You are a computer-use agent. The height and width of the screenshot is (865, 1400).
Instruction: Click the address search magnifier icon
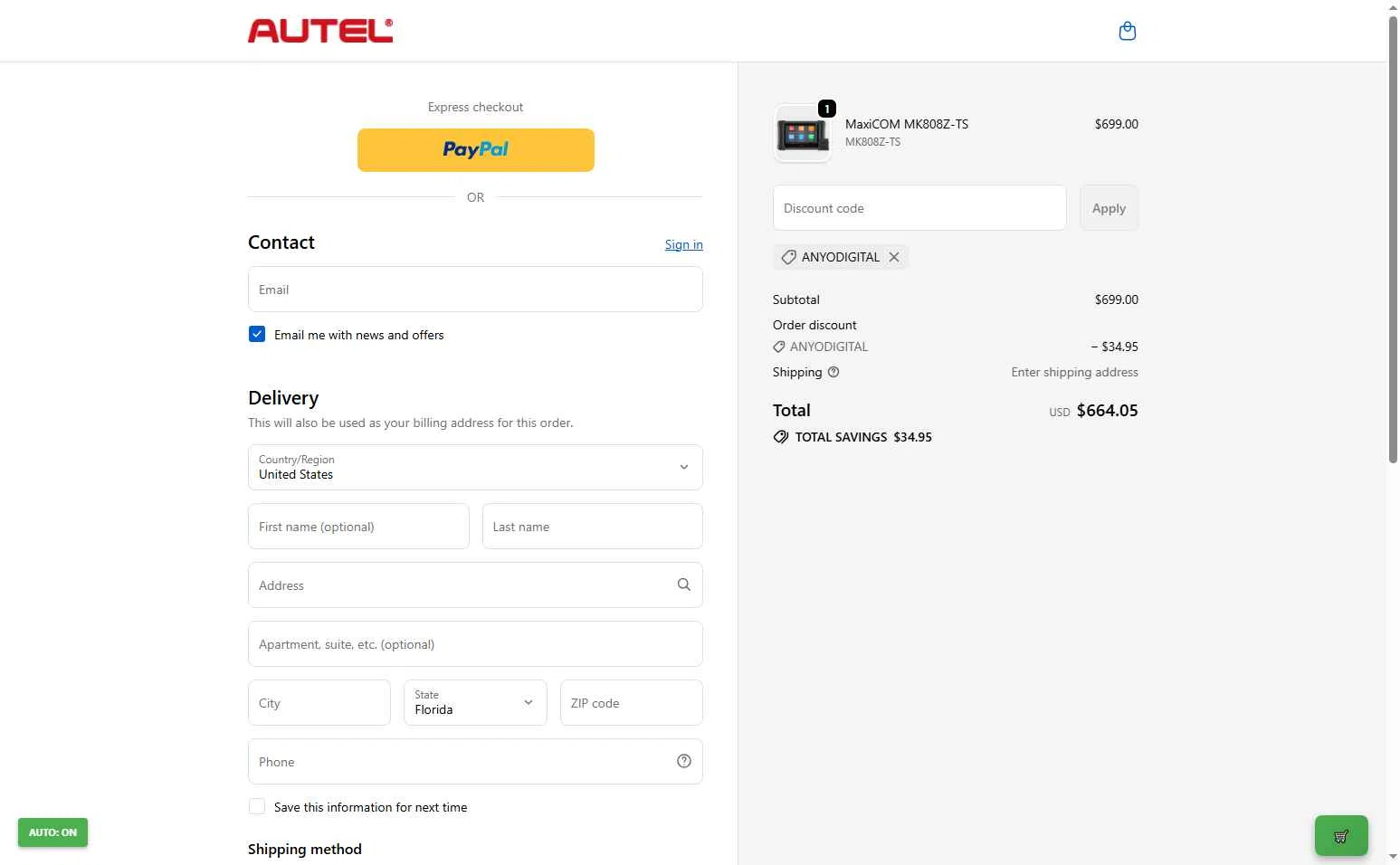pyautogui.click(x=684, y=585)
